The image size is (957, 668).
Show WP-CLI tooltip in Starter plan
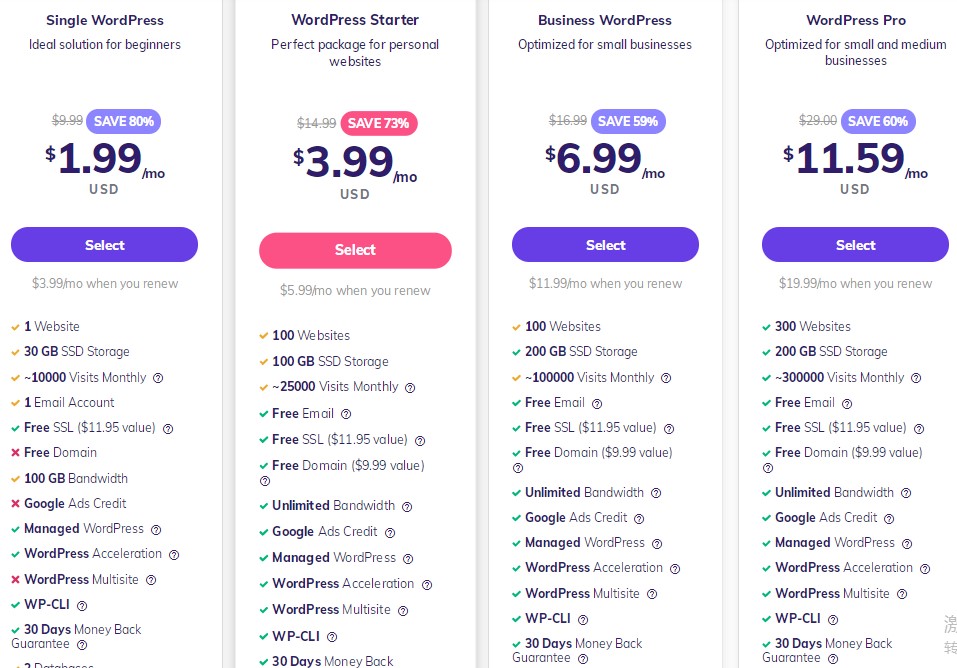[x=332, y=637]
